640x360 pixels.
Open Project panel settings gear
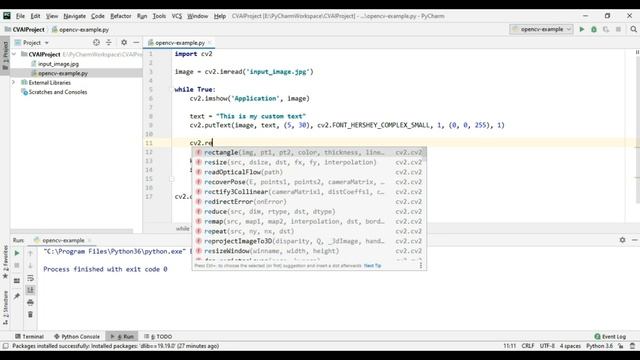click(124, 42)
